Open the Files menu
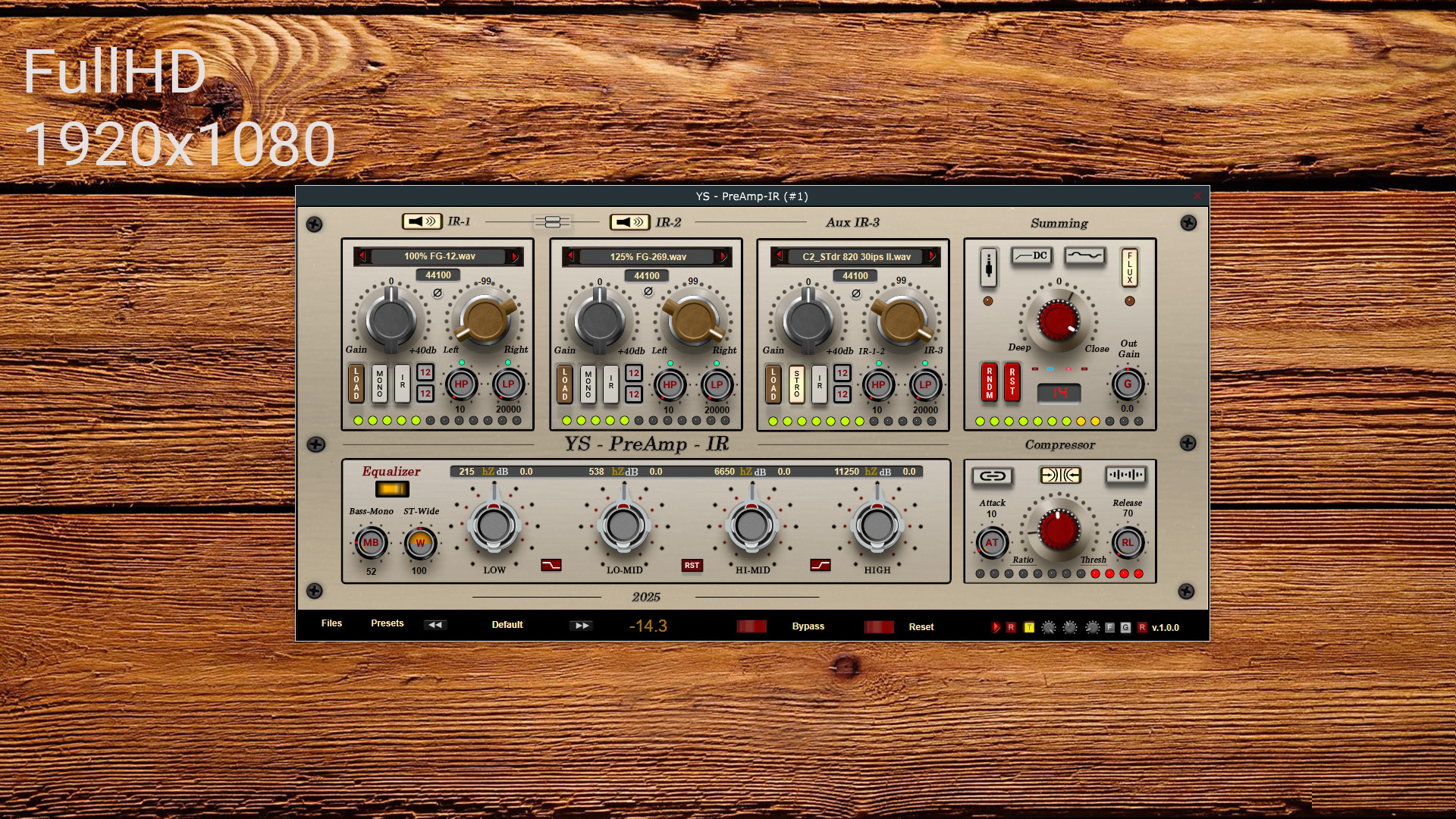1456x819 pixels. click(331, 623)
